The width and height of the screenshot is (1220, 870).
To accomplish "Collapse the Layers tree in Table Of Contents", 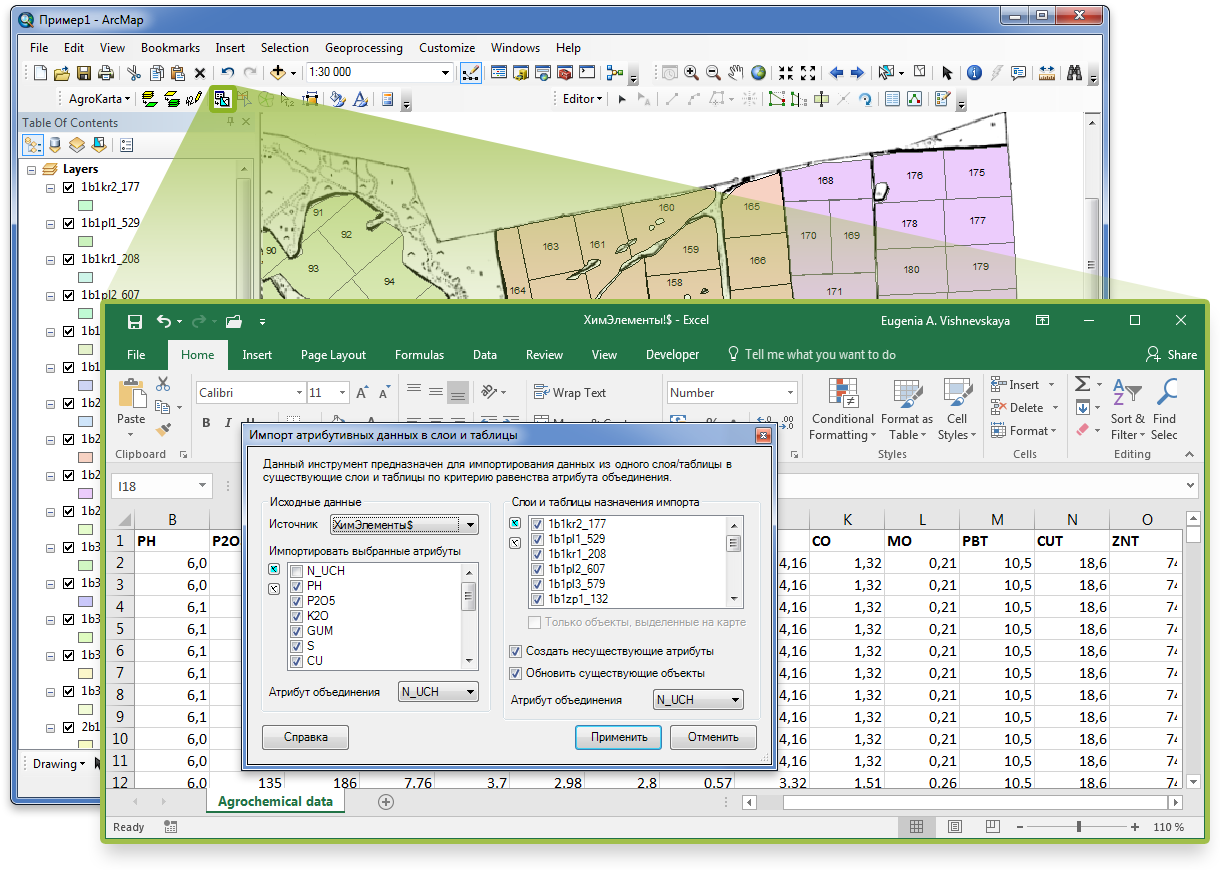I will (32, 169).
